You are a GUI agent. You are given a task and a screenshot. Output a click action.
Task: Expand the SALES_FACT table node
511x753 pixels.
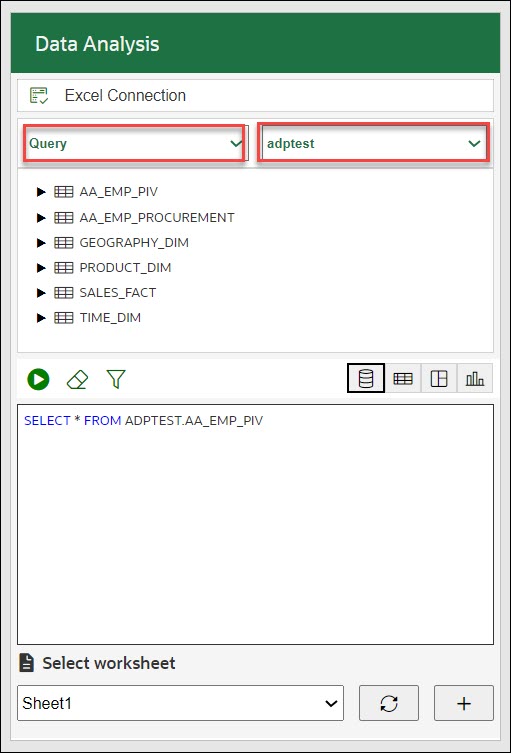point(41,292)
